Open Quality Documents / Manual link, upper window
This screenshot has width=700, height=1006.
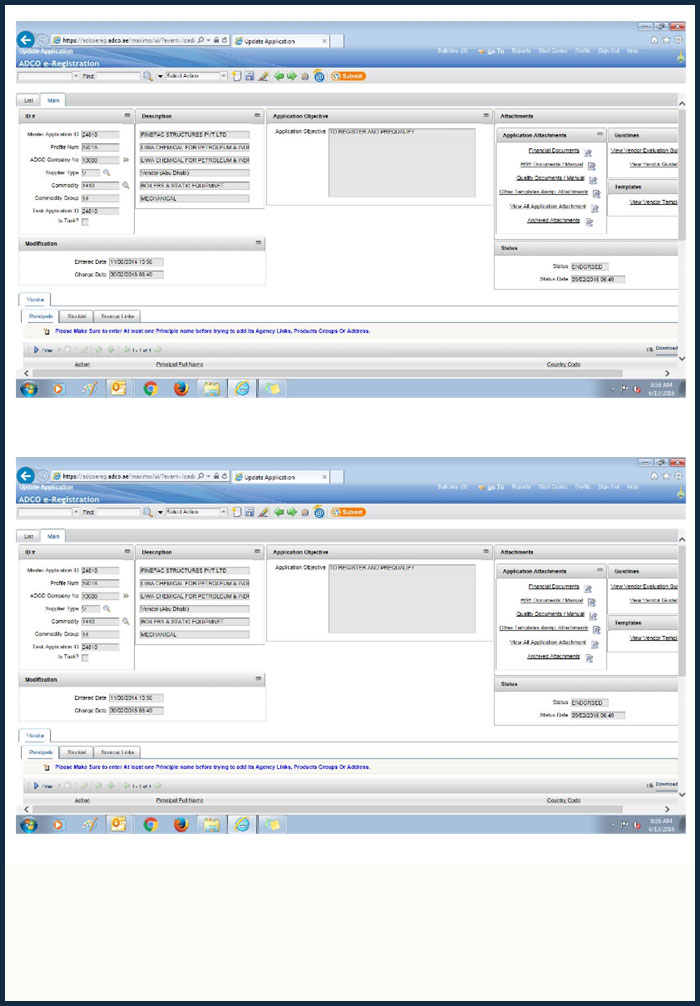pyautogui.click(x=550, y=177)
